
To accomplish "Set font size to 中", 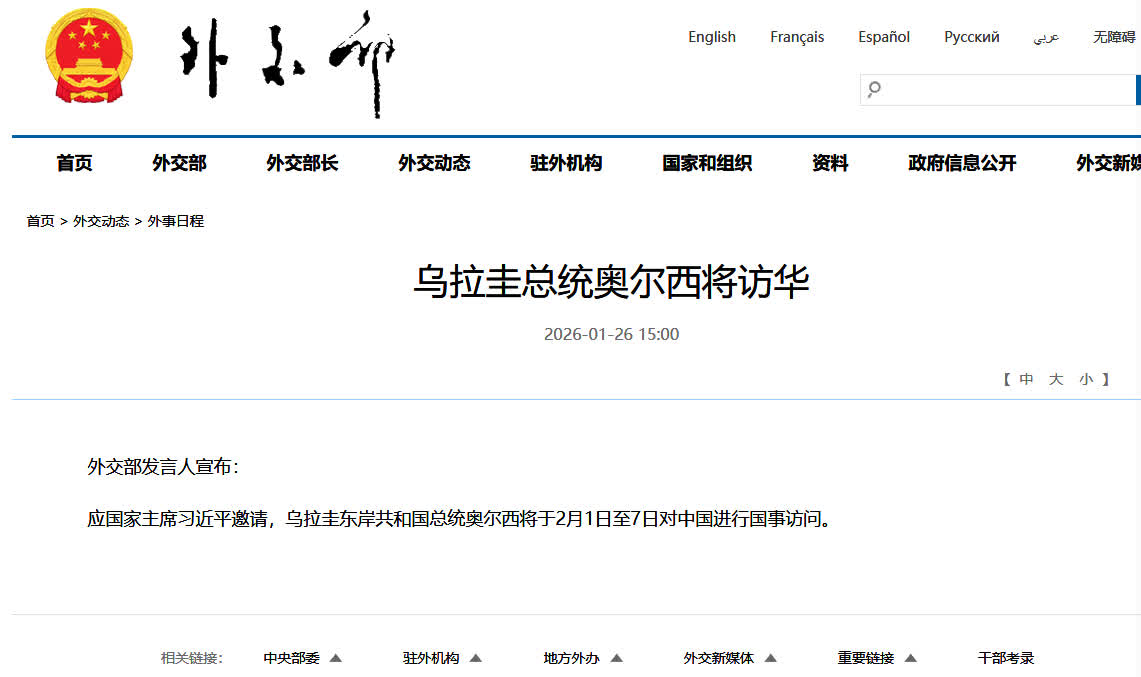I will pyautogui.click(x=1026, y=379).
